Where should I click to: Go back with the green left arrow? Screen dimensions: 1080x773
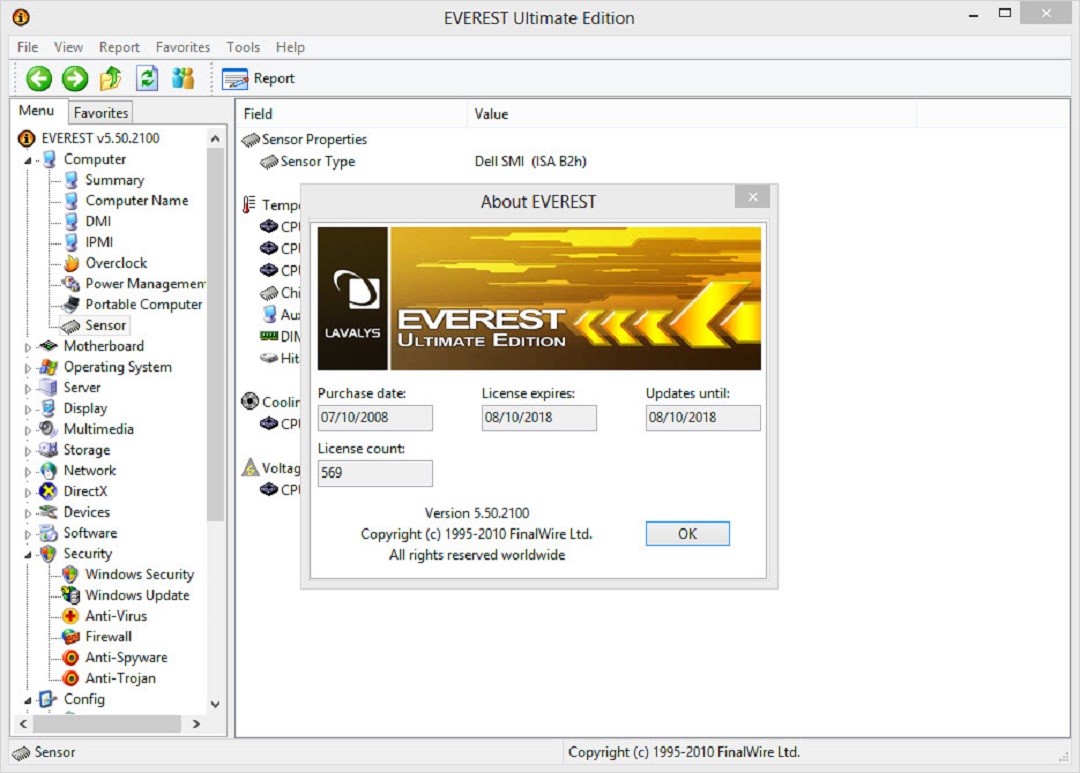pos(39,79)
